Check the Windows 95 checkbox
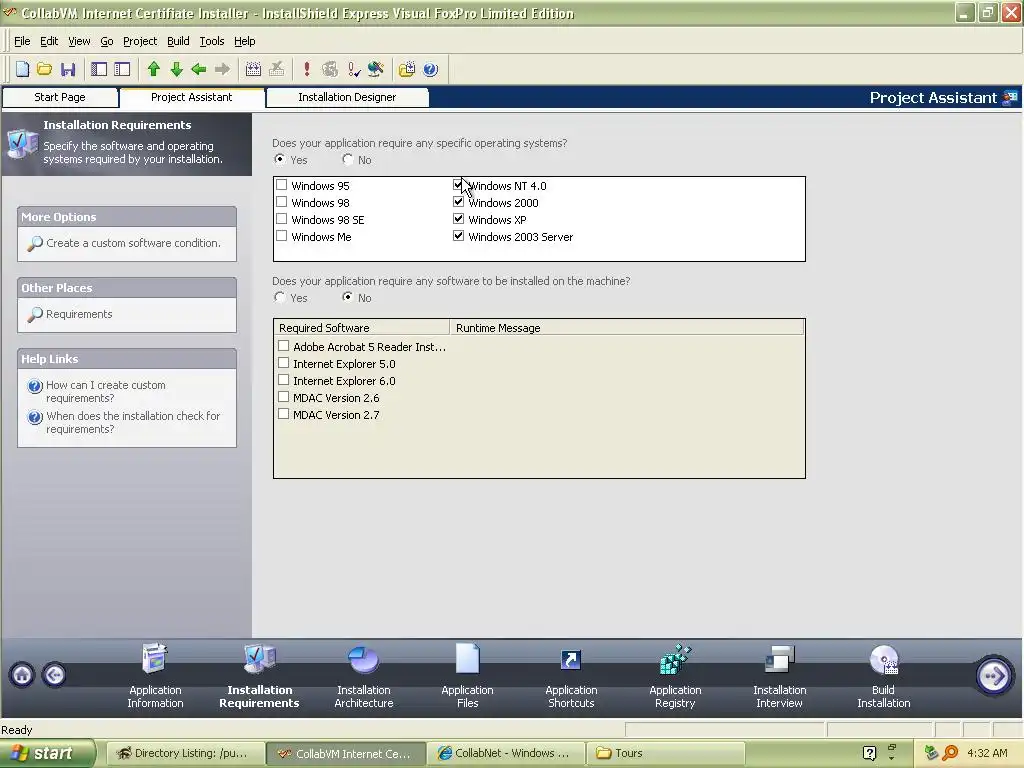Screen dimensions: 1024x768 tap(281, 185)
